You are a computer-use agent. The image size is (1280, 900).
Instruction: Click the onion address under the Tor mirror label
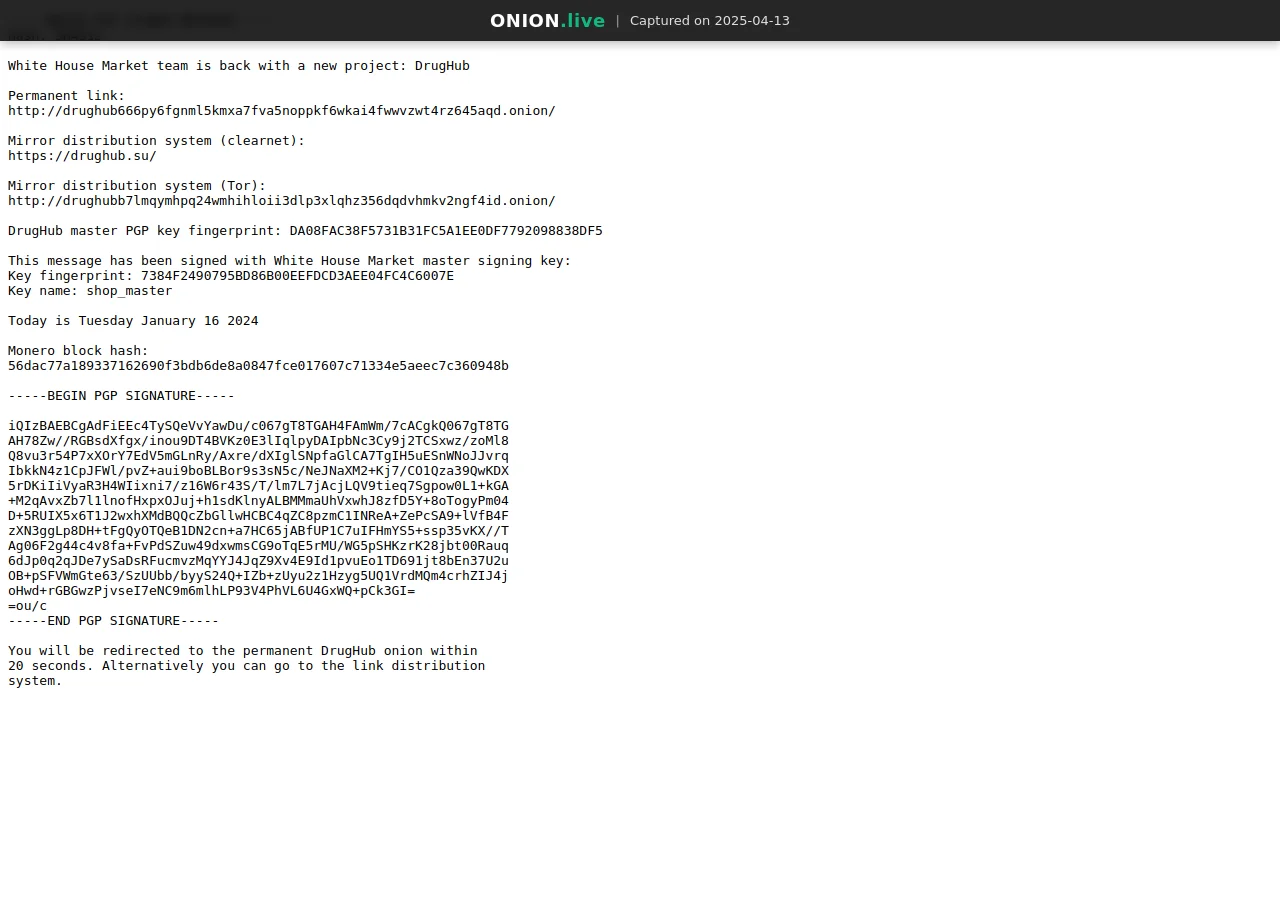pos(282,201)
